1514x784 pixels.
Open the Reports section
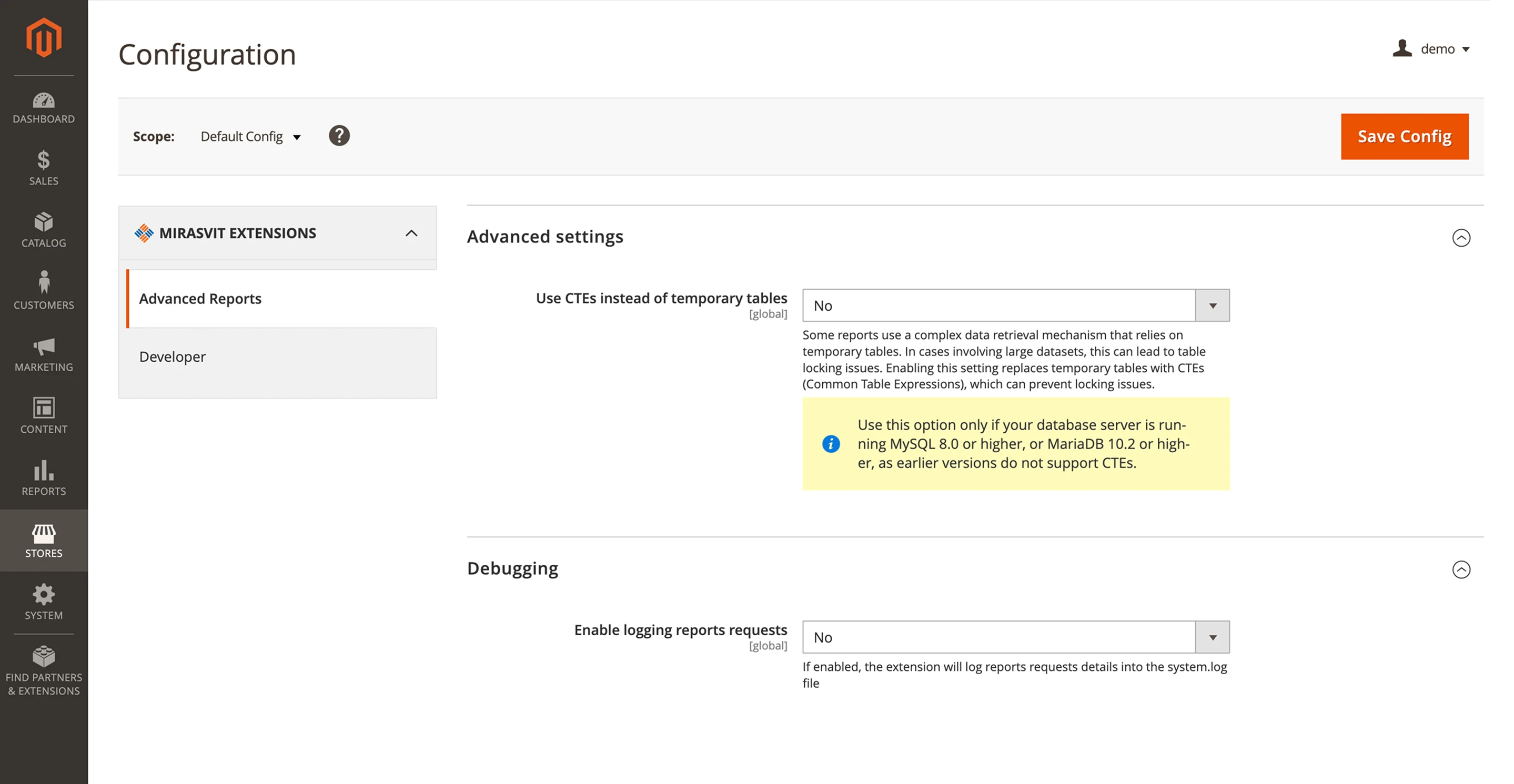tap(44, 477)
